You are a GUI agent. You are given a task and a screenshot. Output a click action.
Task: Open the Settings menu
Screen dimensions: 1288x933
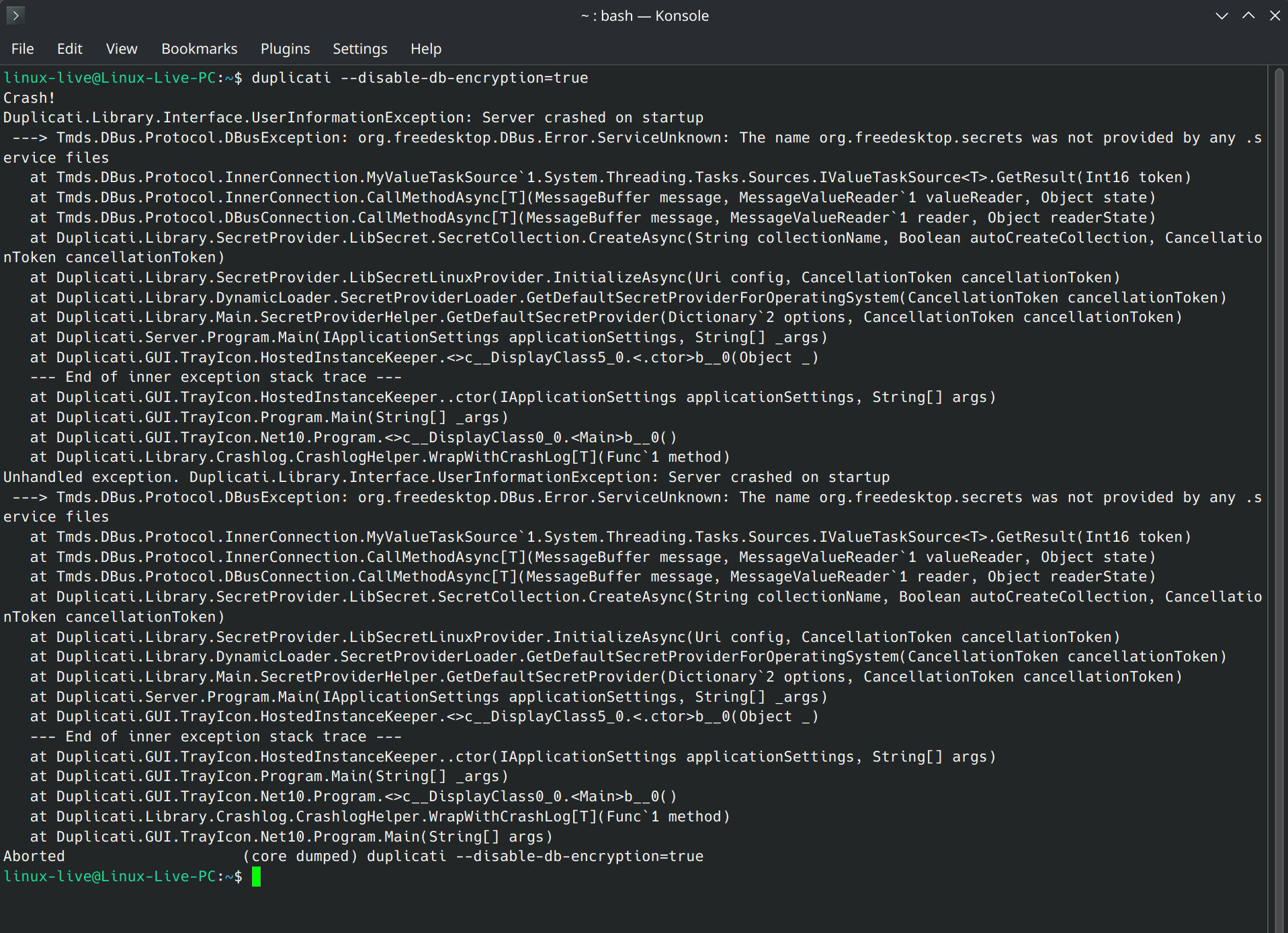pyautogui.click(x=360, y=49)
